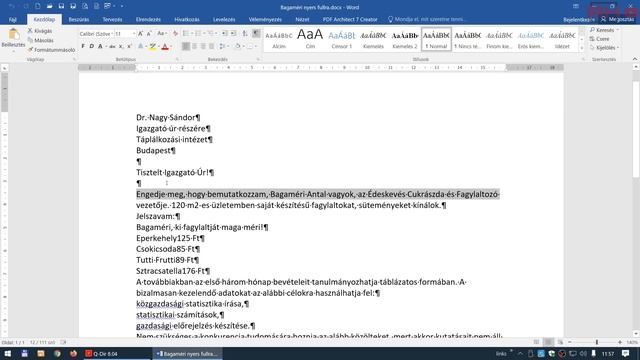640x360 pixels.
Task: Align text right
Action: click(x=203, y=47)
